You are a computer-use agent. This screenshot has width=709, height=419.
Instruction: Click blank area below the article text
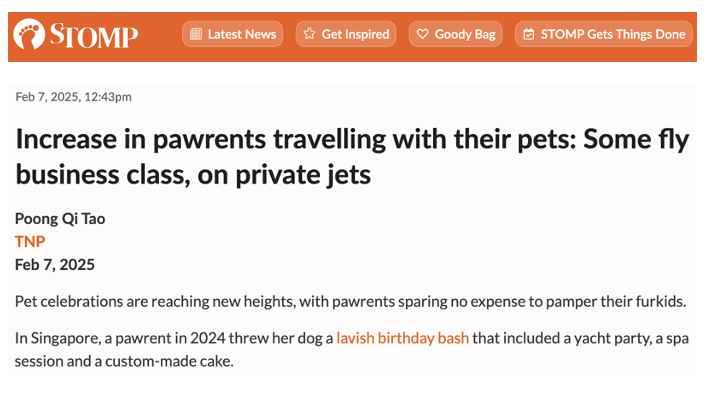[x=353, y=397]
